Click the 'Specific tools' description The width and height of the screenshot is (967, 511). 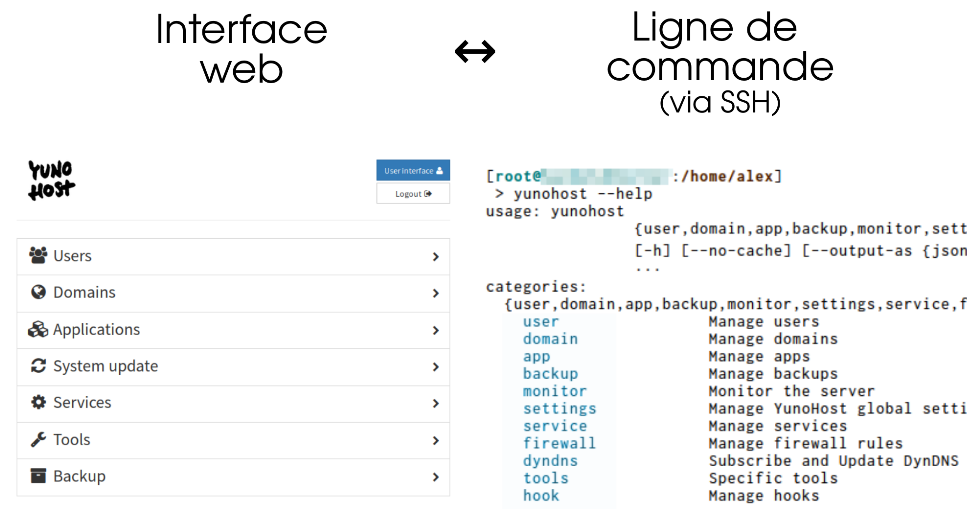click(773, 478)
